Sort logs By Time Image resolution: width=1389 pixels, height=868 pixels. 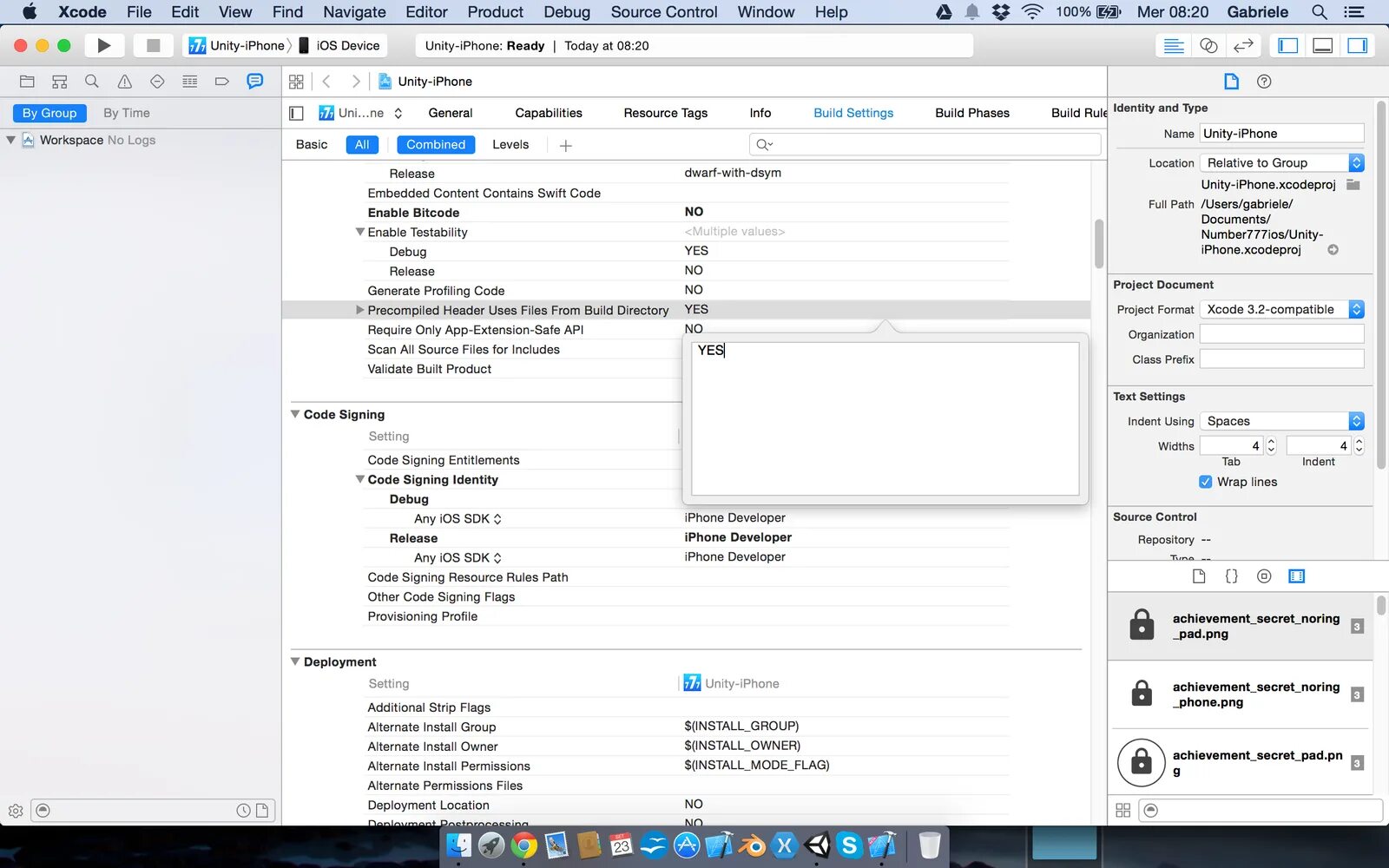[127, 113]
